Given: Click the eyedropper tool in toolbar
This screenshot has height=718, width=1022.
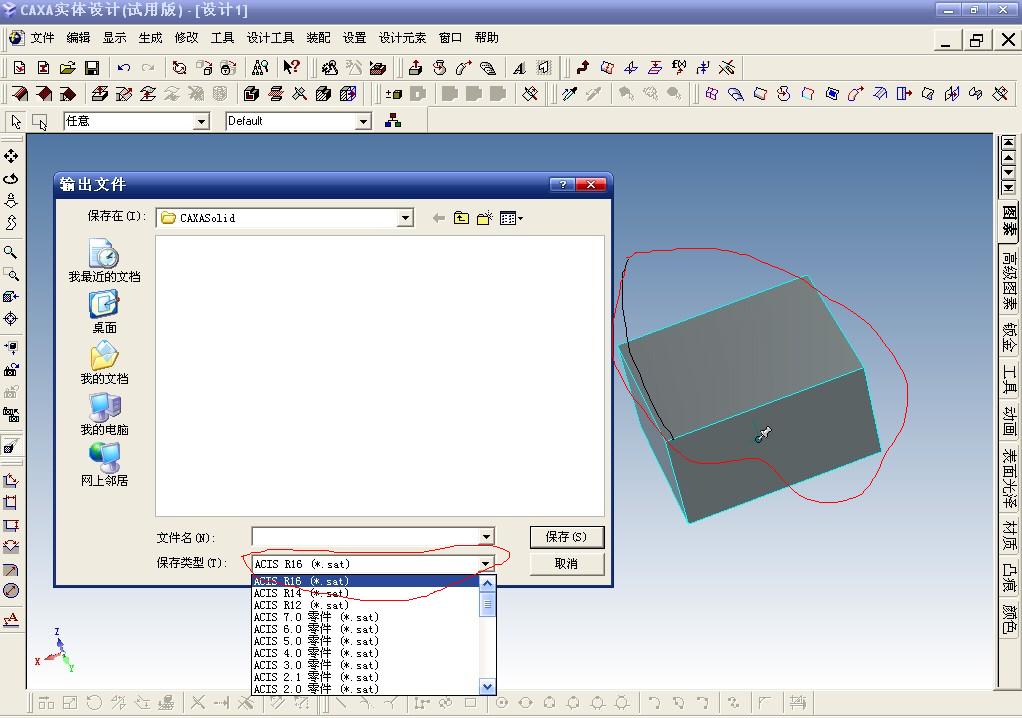Looking at the screenshot, I should [x=570, y=94].
